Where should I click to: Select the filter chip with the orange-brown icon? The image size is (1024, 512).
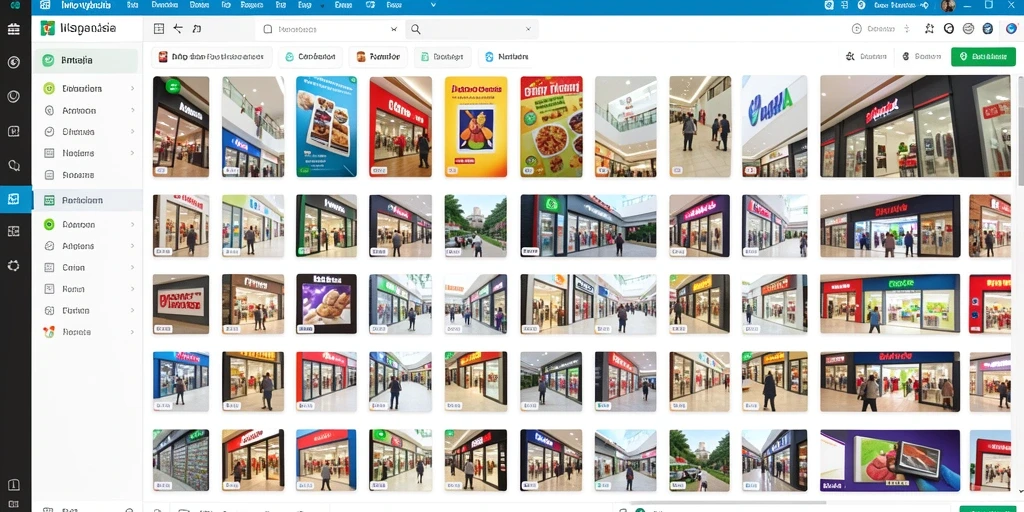coord(378,57)
